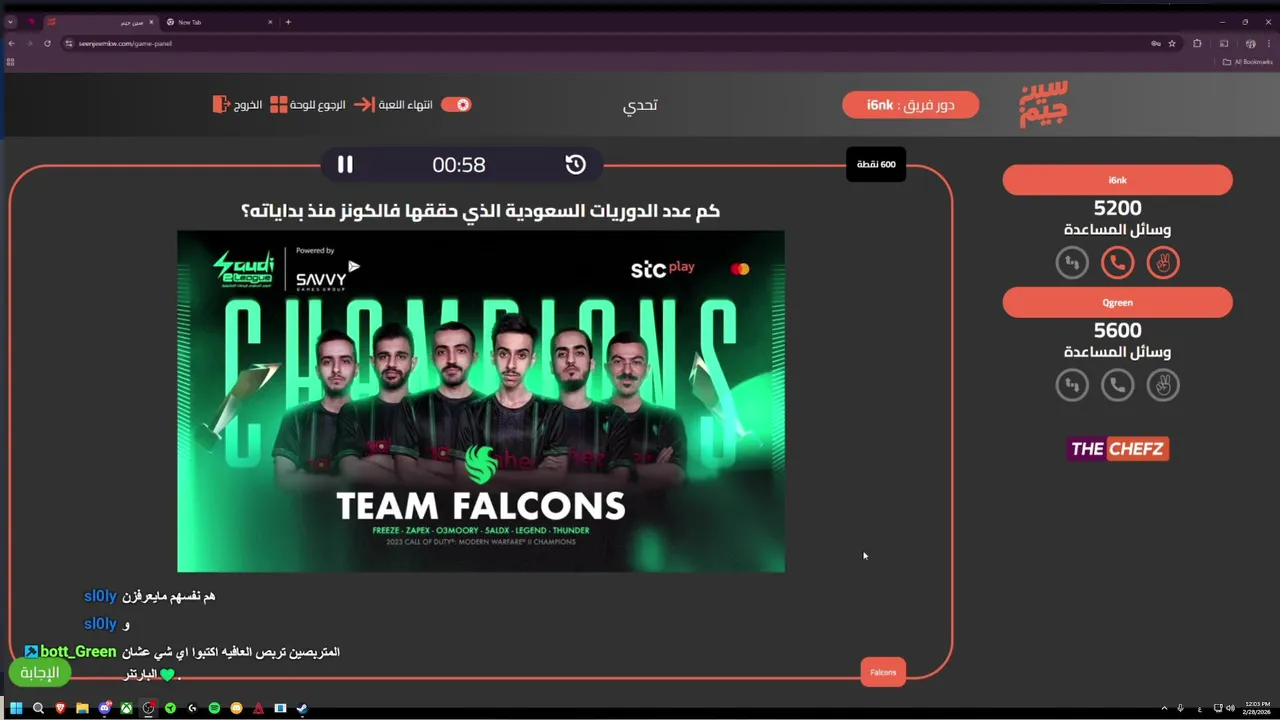1280x720 pixels.
Task: Click the دور فريق i6nk turn indicator
Action: tap(910, 105)
